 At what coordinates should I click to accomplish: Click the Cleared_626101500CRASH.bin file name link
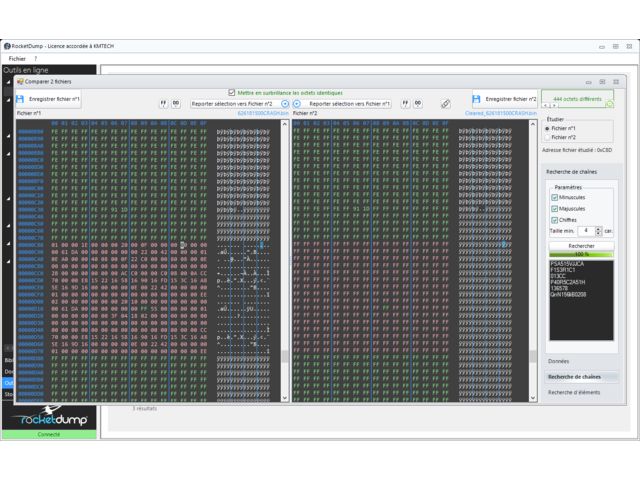pos(501,113)
